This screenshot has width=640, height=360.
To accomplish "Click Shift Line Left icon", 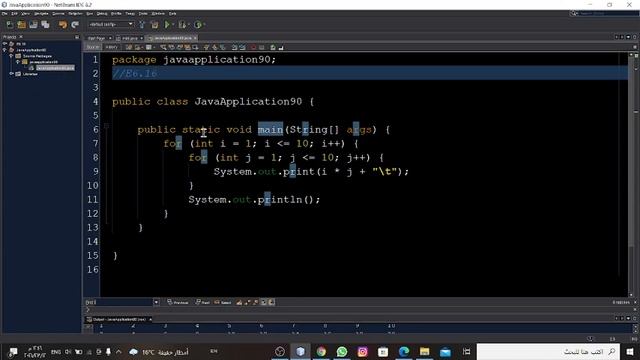I will (x=234, y=48).
